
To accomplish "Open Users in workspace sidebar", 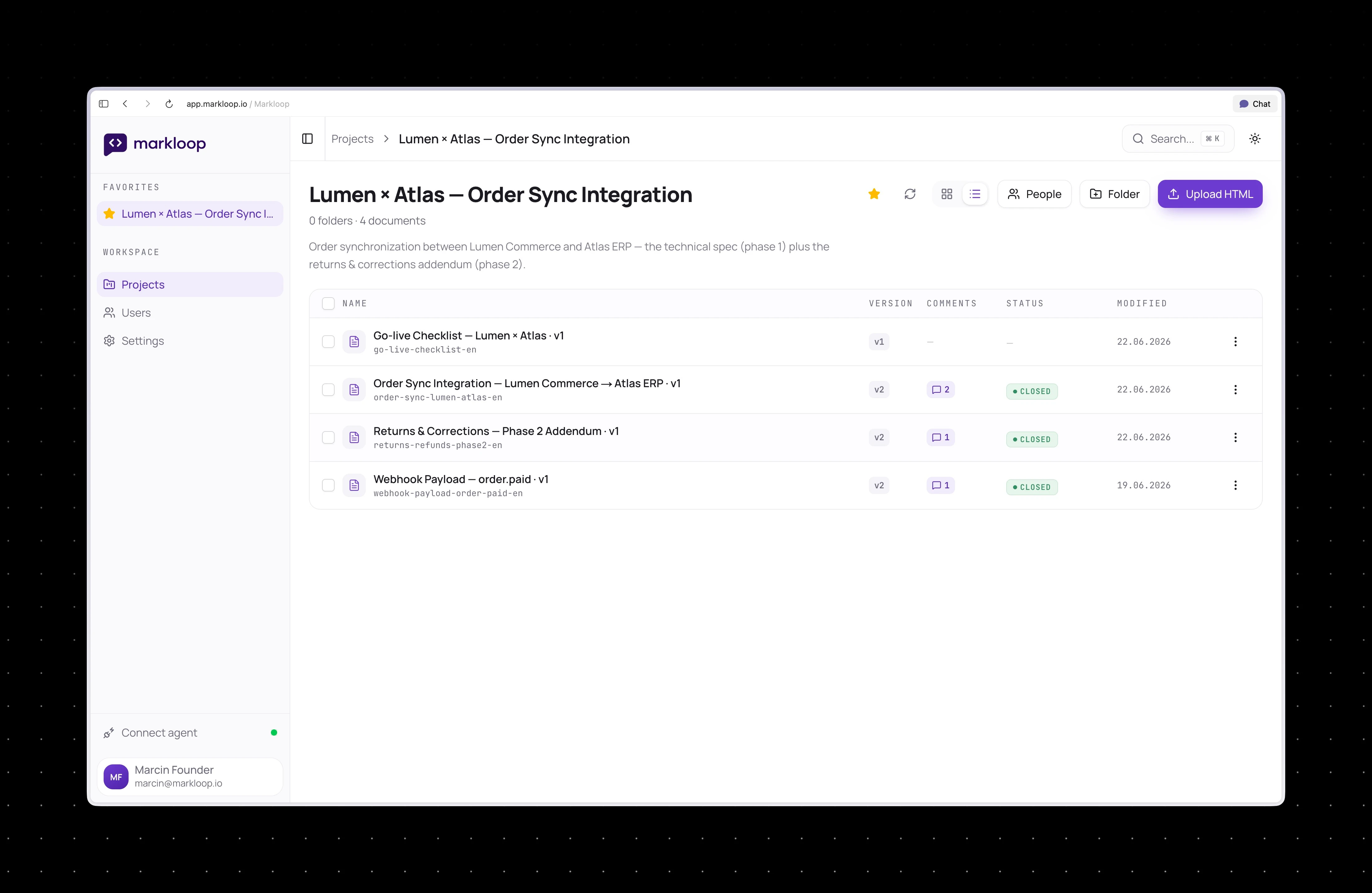I will [x=190, y=313].
